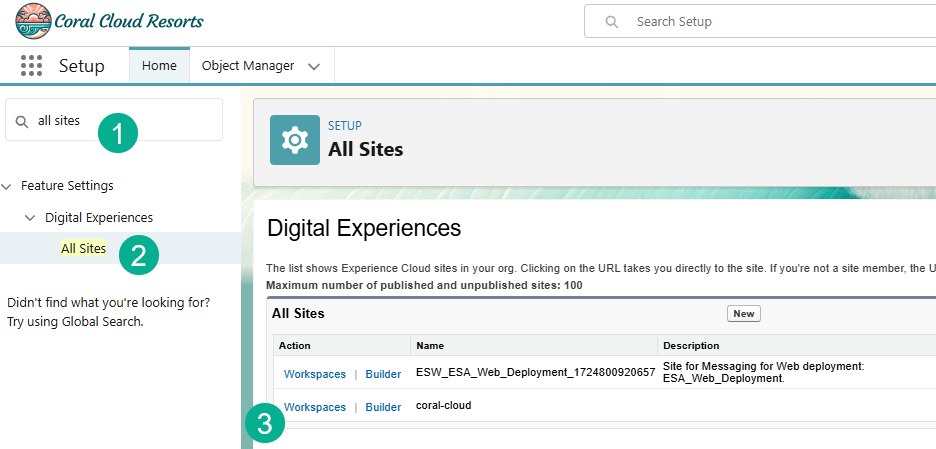Image resolution: width=936 pixels, height=449 pixels.
Task: Click the Coral Cloud Resorts logo
Action: (x=109, y=21)
